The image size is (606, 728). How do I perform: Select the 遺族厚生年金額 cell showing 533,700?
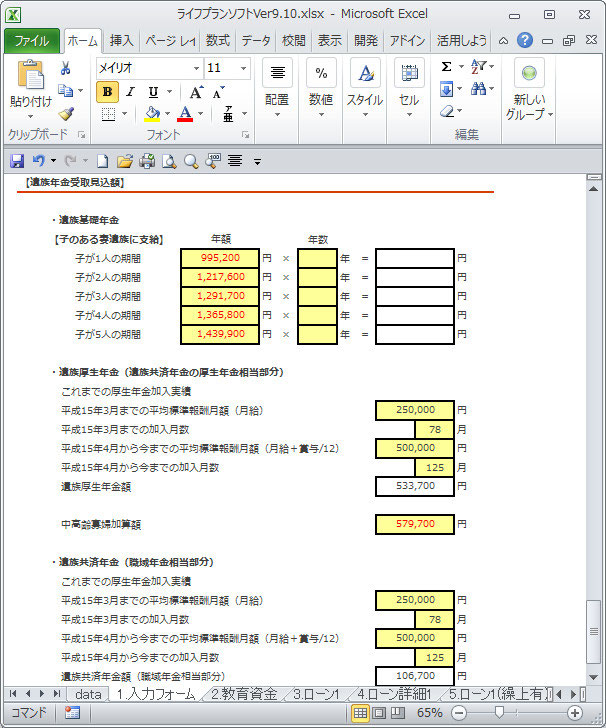coord(415,486)
